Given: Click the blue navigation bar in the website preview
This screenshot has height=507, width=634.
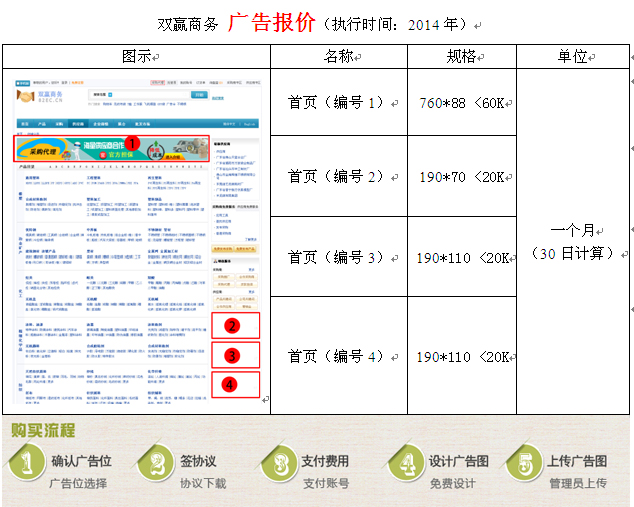Looking at the screenshot, I should coord(137,124).
